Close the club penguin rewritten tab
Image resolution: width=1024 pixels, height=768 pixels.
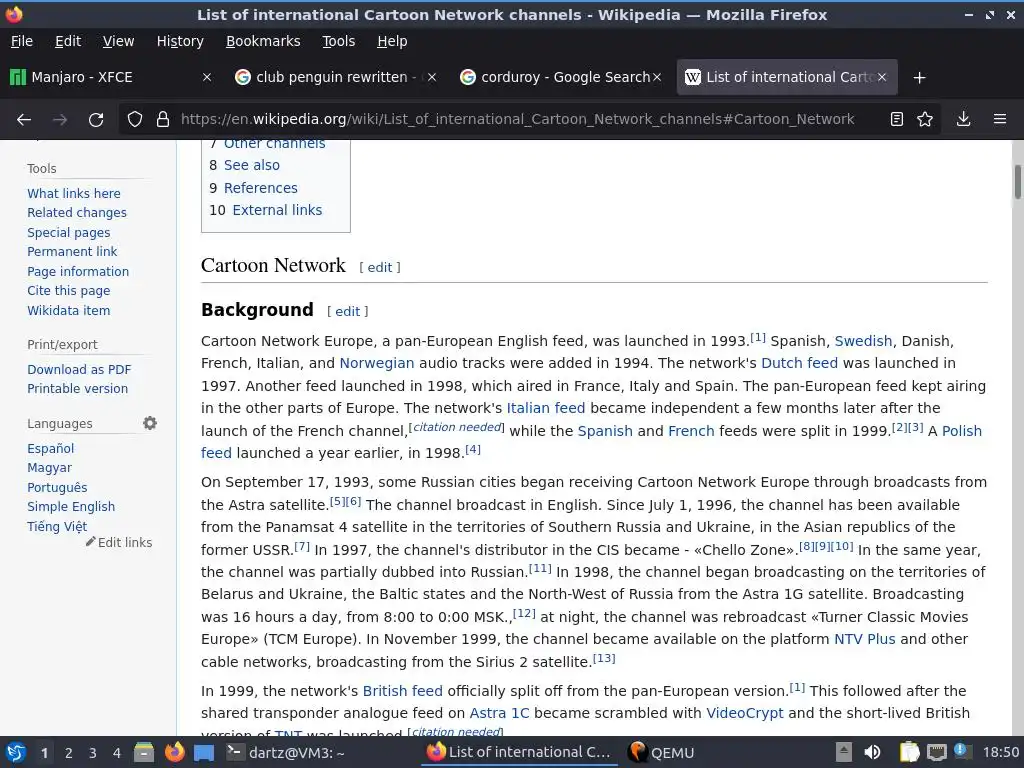click(x=432, y=77)
